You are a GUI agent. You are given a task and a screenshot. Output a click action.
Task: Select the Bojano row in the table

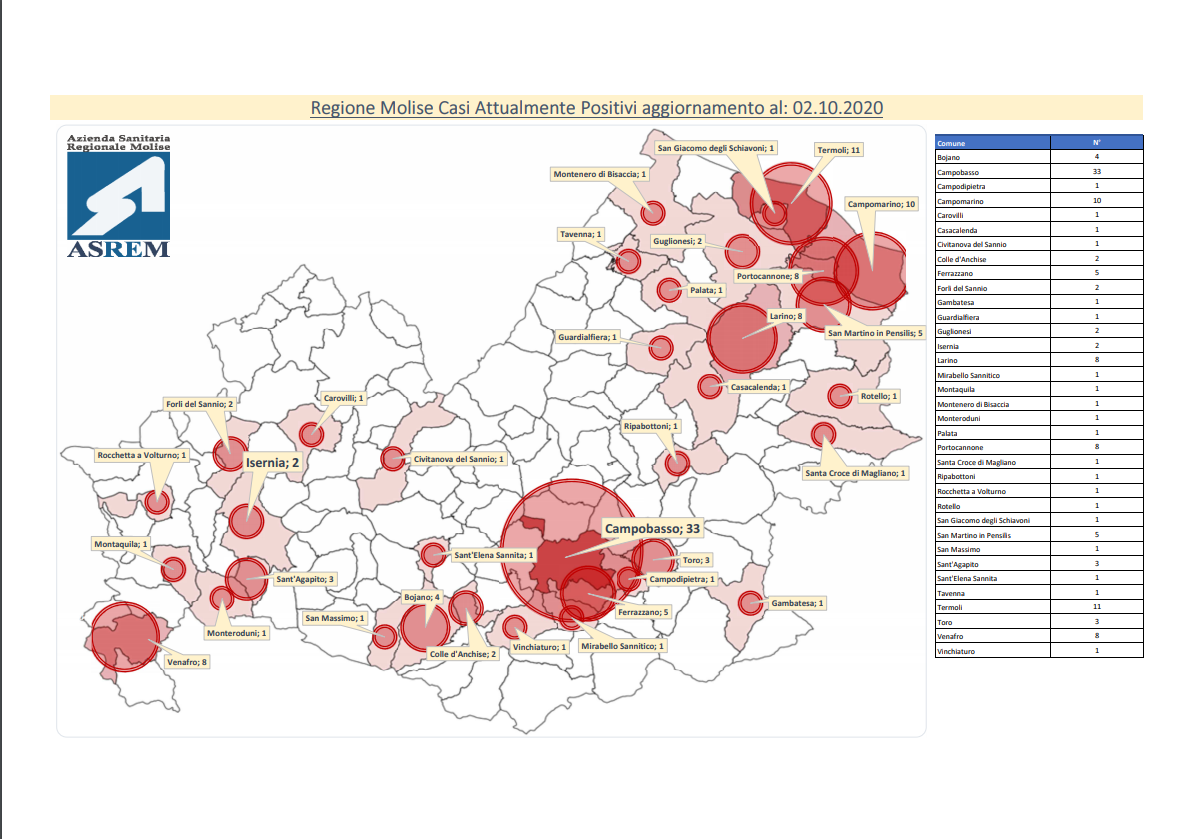[x=1038, y=157]
